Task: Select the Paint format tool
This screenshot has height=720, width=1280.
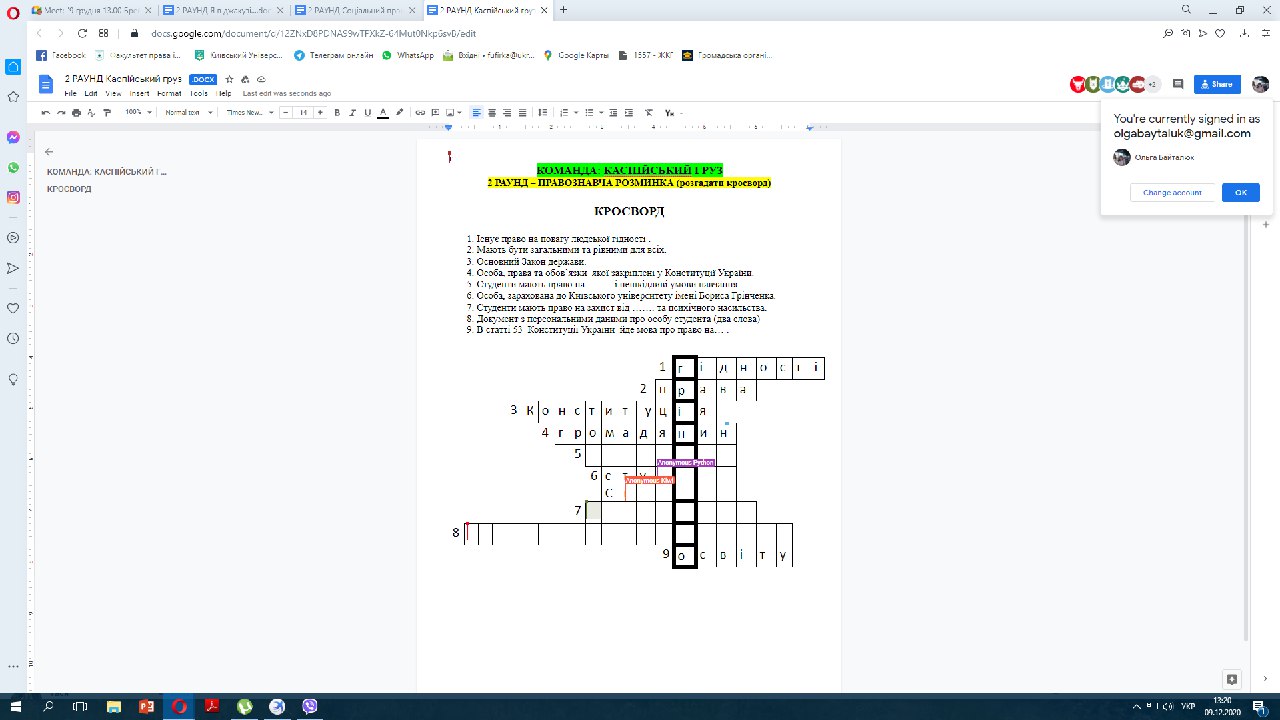Action: tap(106, 113)
